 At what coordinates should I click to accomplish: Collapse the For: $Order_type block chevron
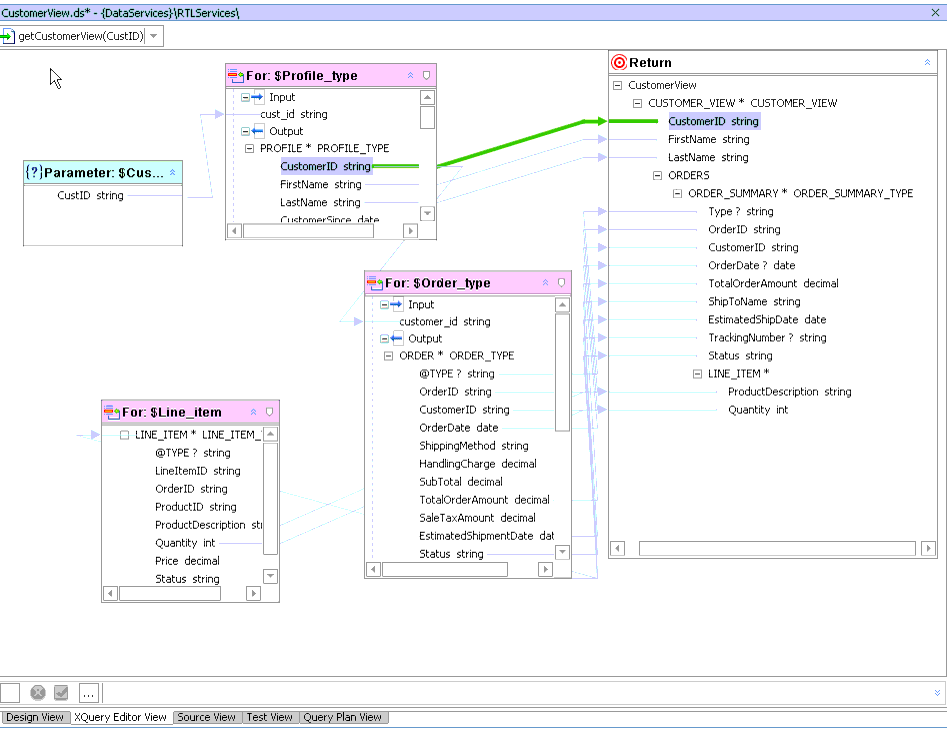click(546, 283)
